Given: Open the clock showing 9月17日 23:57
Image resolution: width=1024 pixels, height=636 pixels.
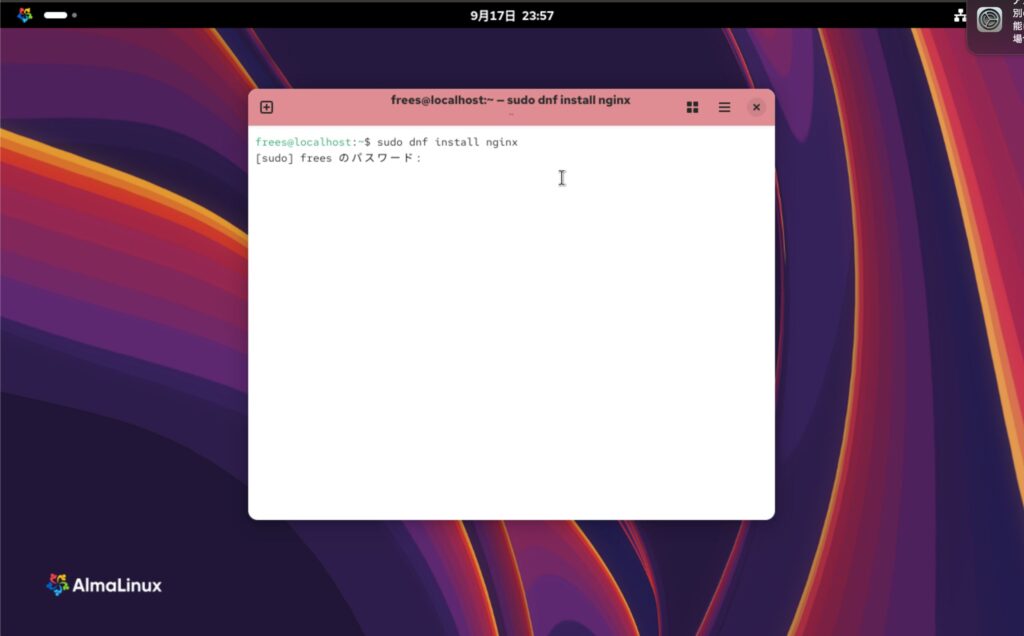Looking at the screenshot, I should [511, 15].
